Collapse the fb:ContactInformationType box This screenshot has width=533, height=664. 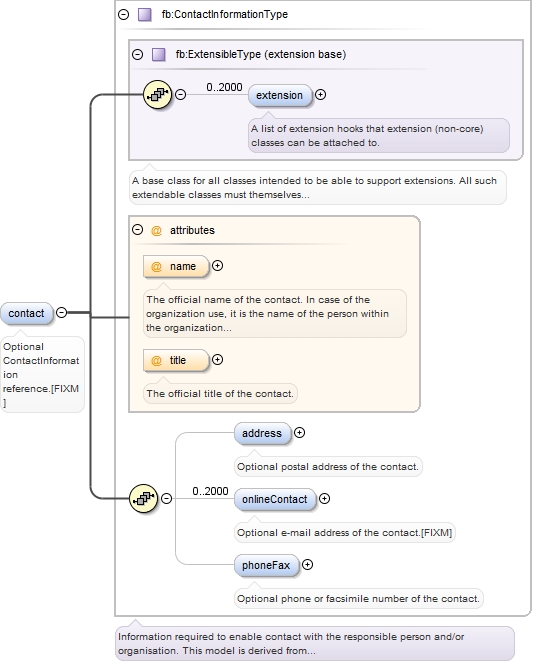point(124,15)
